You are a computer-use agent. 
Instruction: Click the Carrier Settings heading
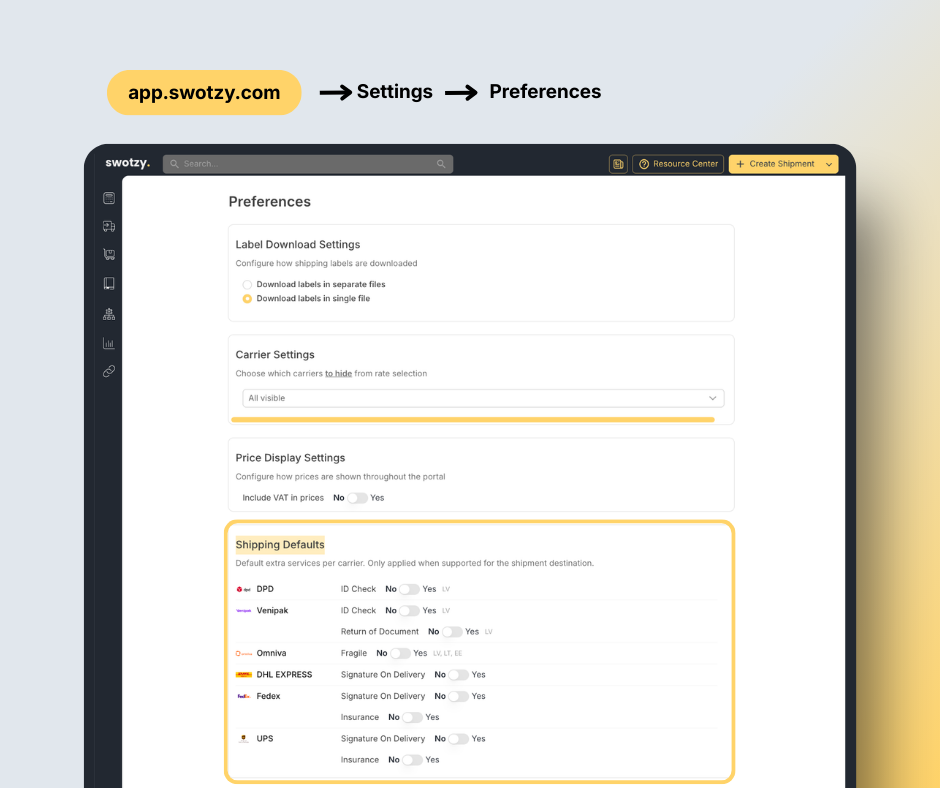tap(275, 354)
